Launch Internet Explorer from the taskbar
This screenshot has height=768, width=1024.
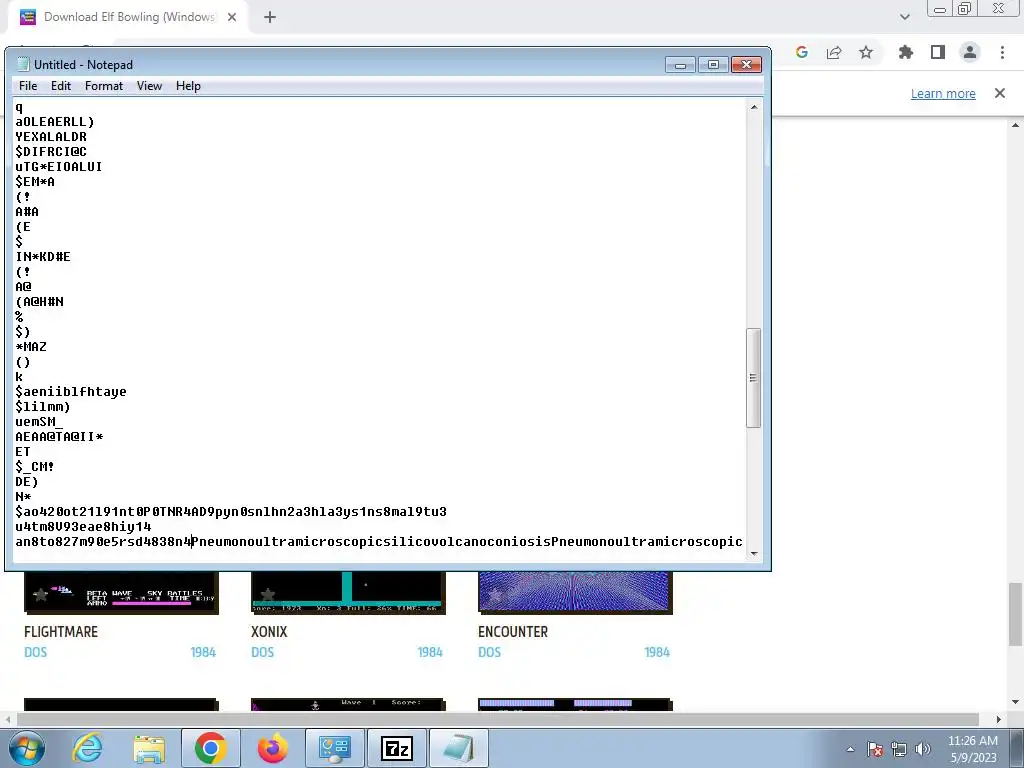(87, 748)
